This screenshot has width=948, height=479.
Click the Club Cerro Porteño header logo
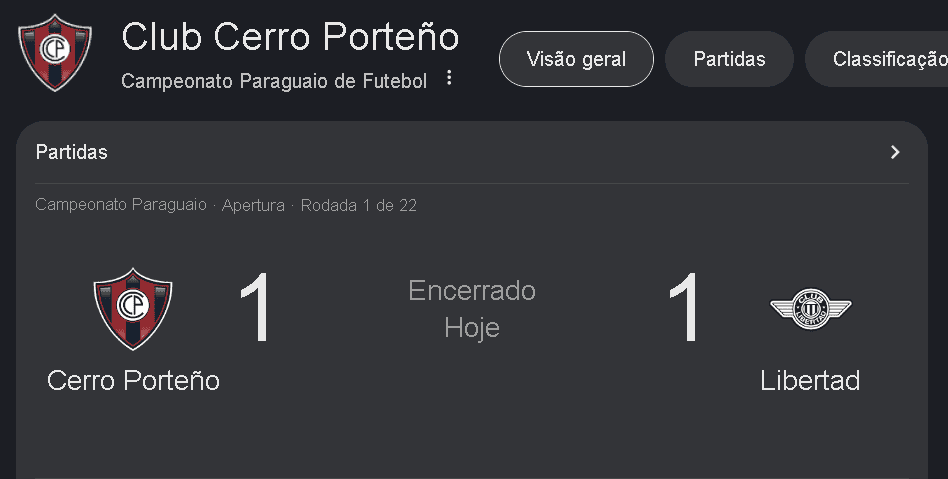[55, 52]
